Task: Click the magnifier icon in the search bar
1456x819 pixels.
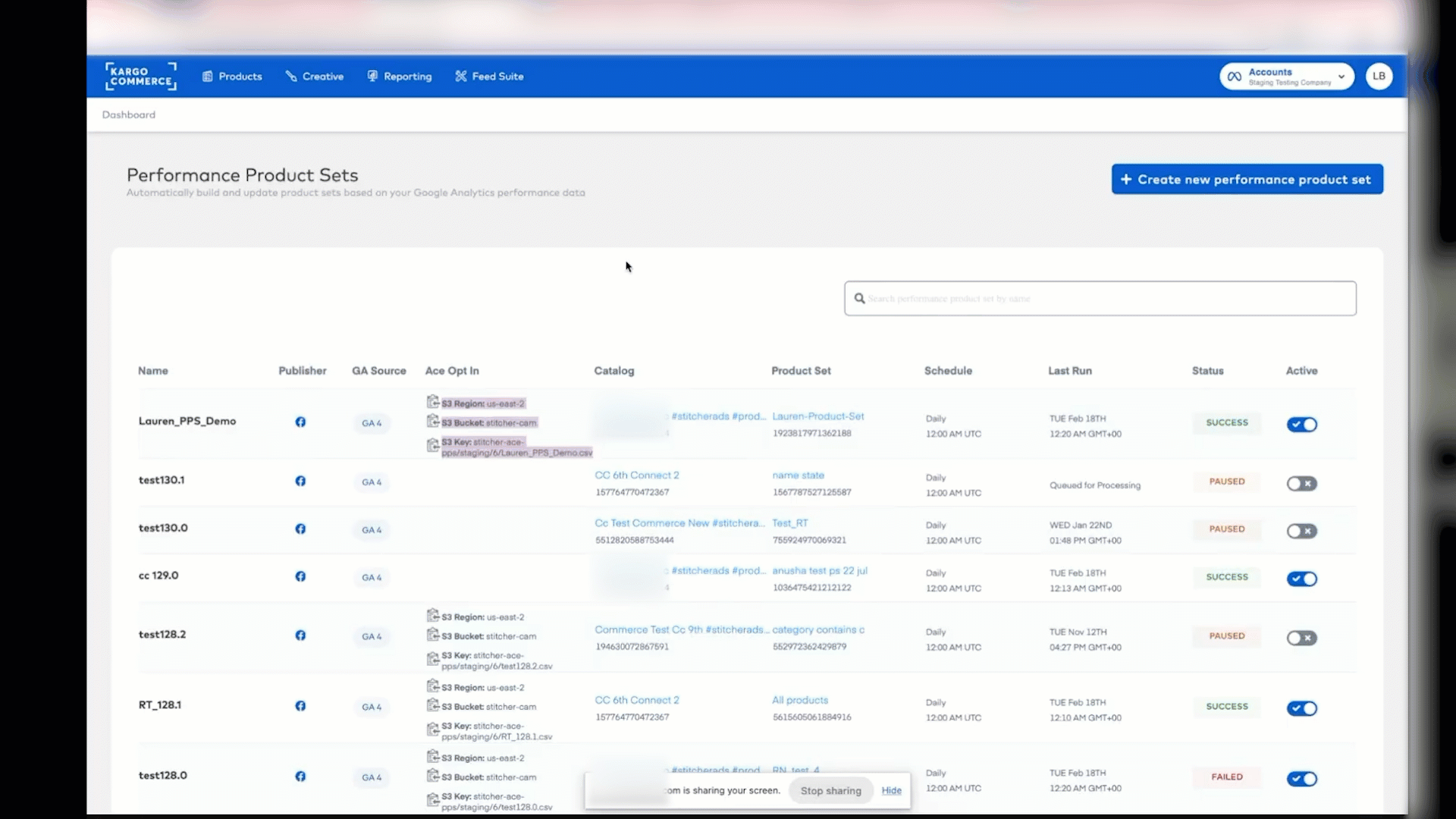Action: pyautogui.click(x=859, y=298)
